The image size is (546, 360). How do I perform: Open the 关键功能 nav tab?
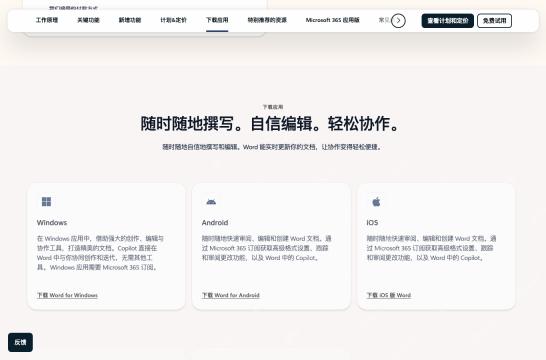click(x=88, y=20)
